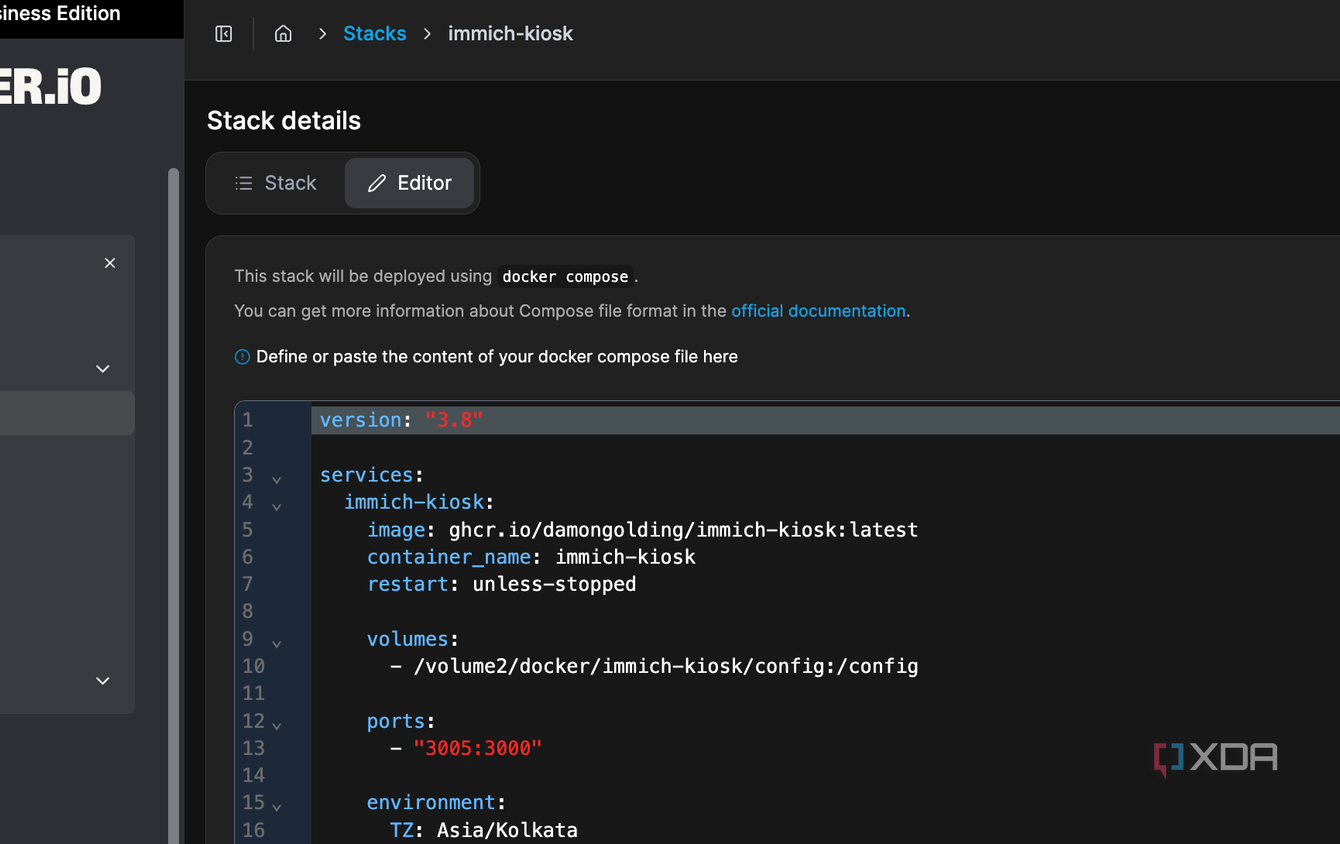Close the sidebar panel with the X icon
This screenshot has width=1340, height=844.
point(110,263)
